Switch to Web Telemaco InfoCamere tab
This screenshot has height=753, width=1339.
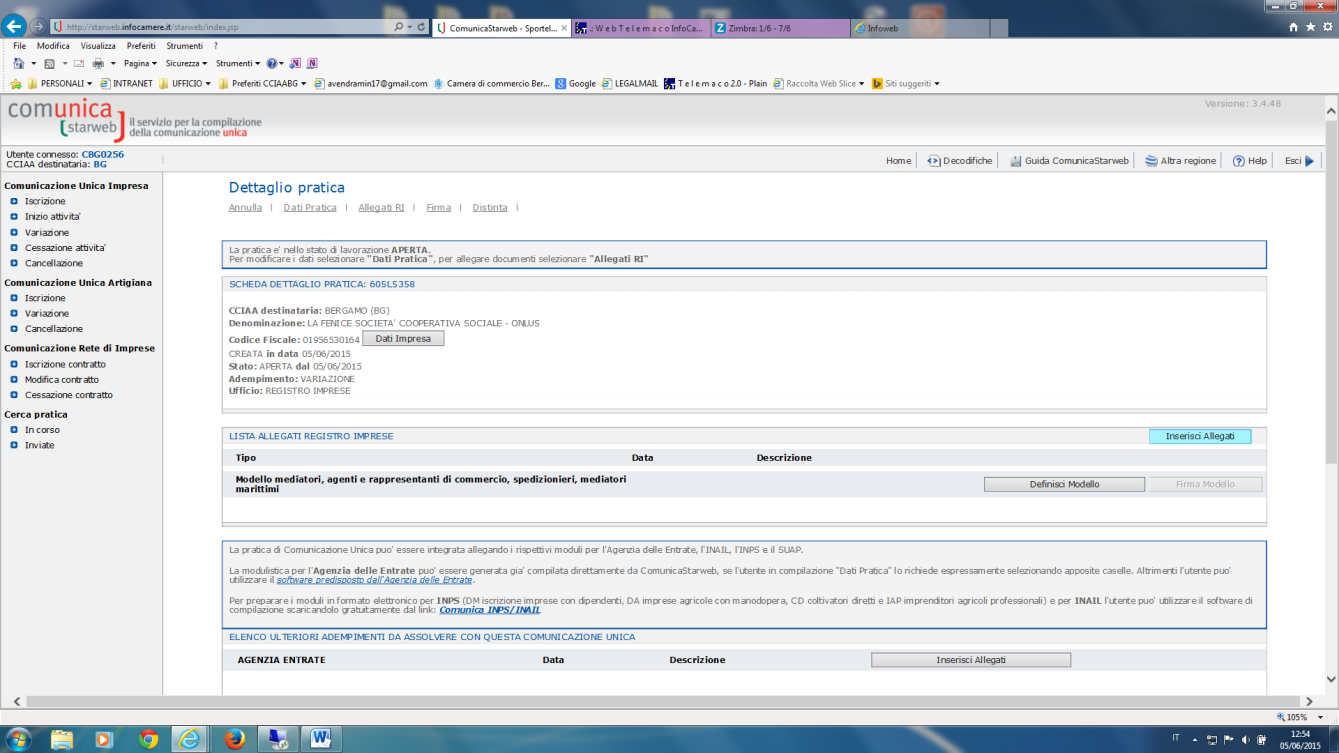pyautogui.click(x=640, y=28)
